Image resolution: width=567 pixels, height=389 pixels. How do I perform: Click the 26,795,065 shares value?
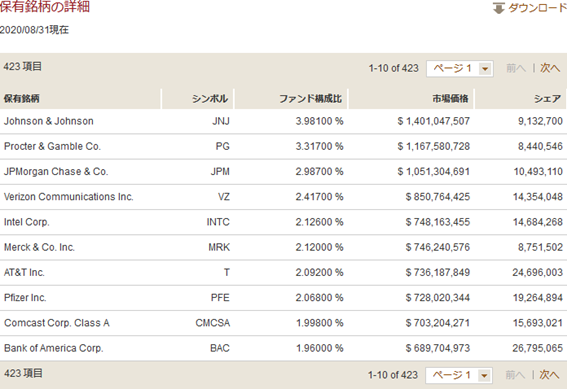(537, 349)
